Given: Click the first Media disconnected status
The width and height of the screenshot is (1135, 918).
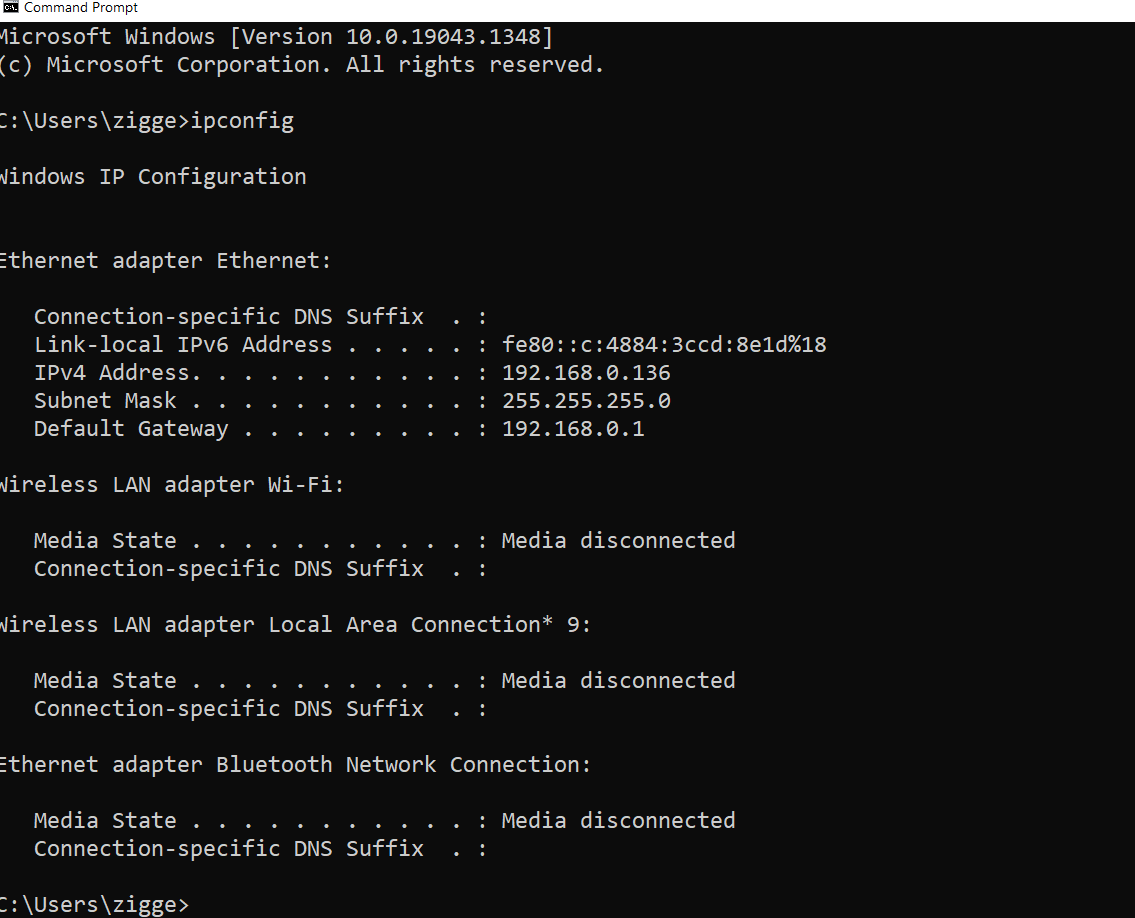Looking at the screenshot, I should [x=618, y=540].
